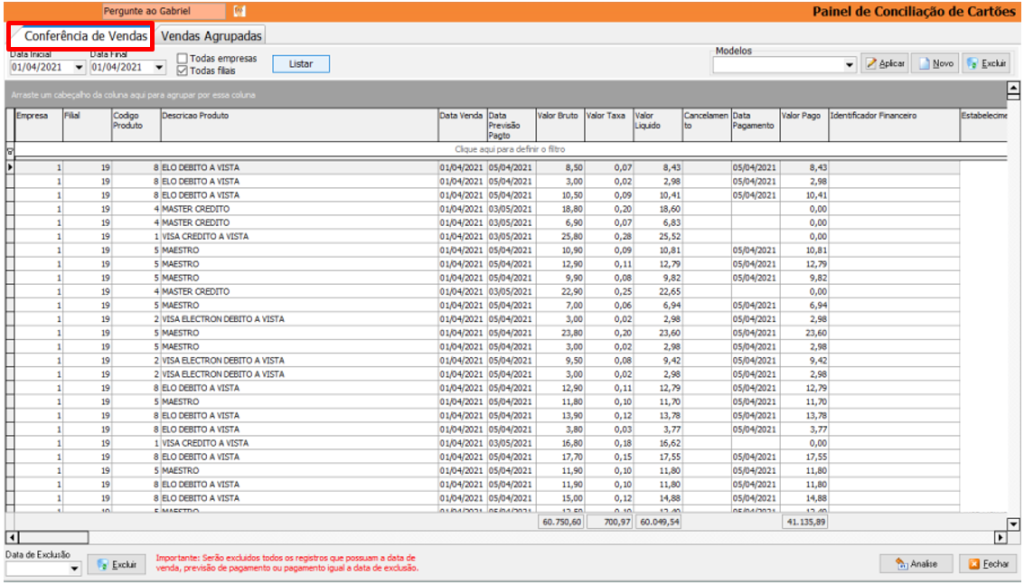Sort by the Empresa column header
Screen dimensions: 1024x585
(39, 125)
